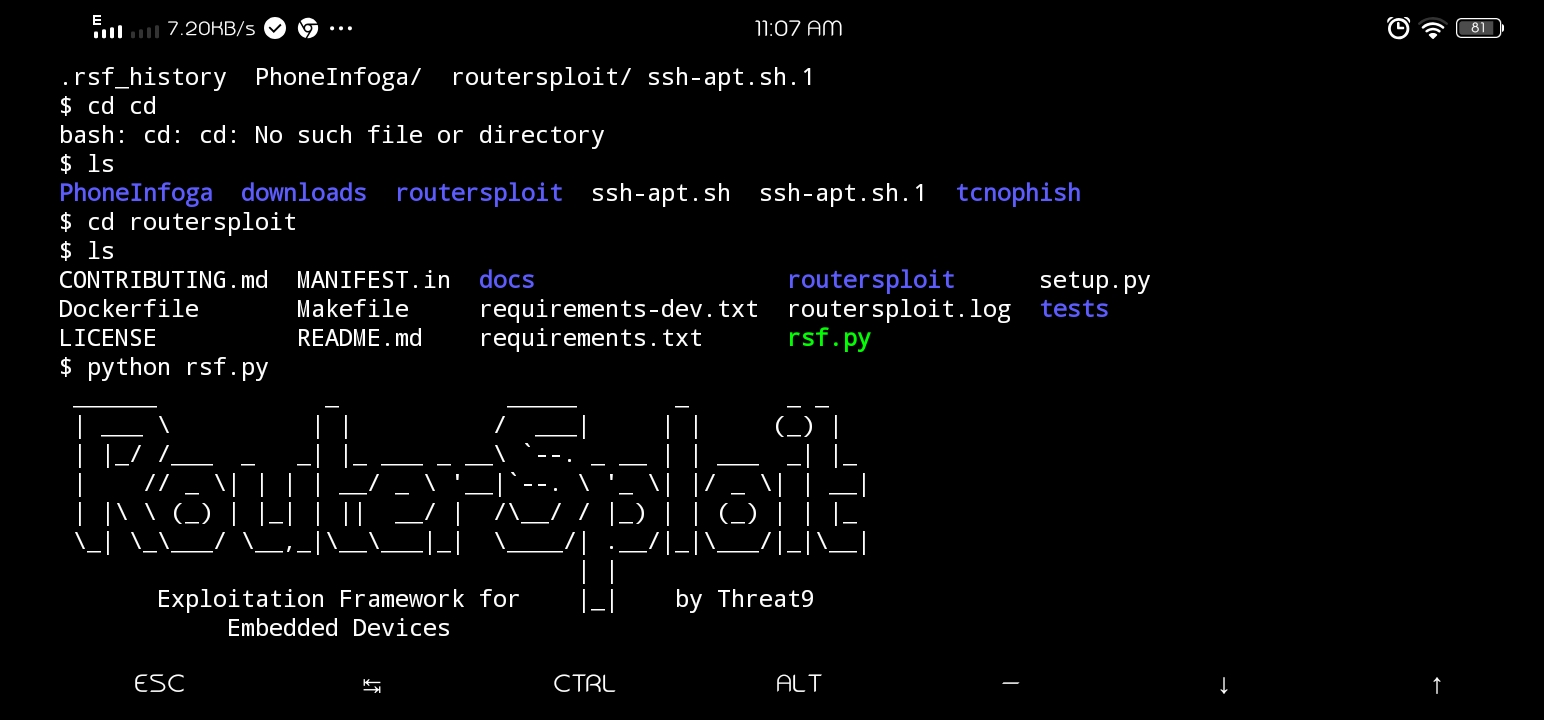Image resolution: width=1544 pixels, height=720 pixels.
Task: Tap the 7.20KB/s network speed text
Action: click(x=211, y=29)
